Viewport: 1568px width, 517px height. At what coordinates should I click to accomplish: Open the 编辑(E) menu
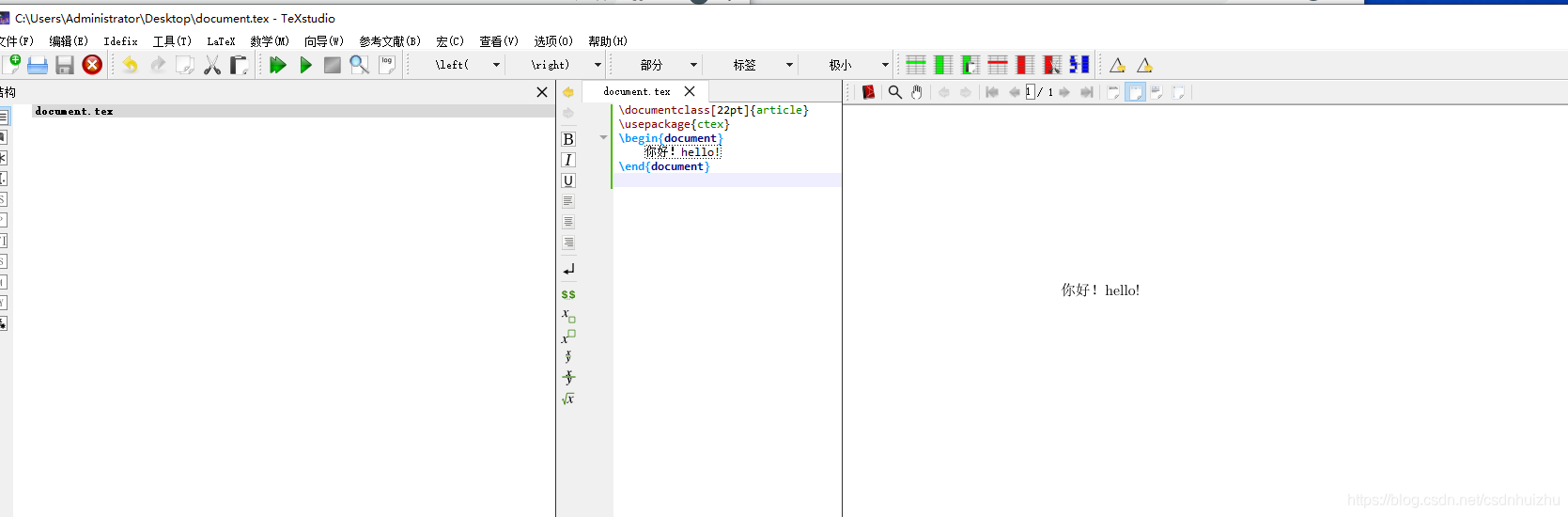(x=69, y=41)
